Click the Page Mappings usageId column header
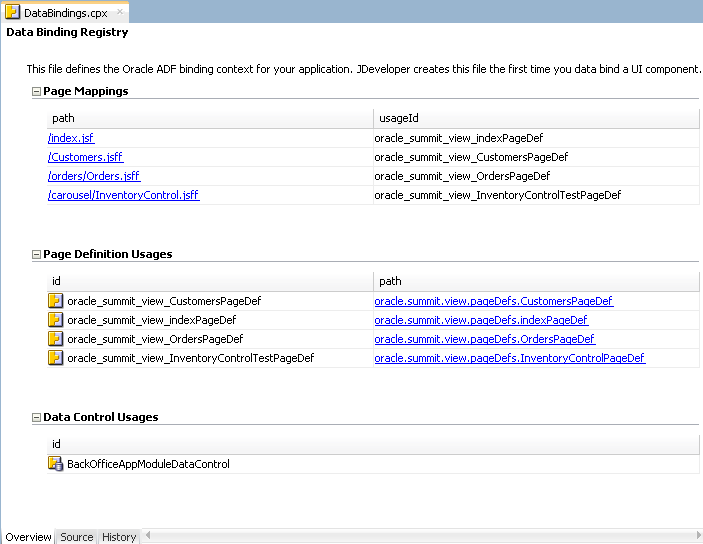This screenshot has width=703, height=544. [x=536, y=118]
